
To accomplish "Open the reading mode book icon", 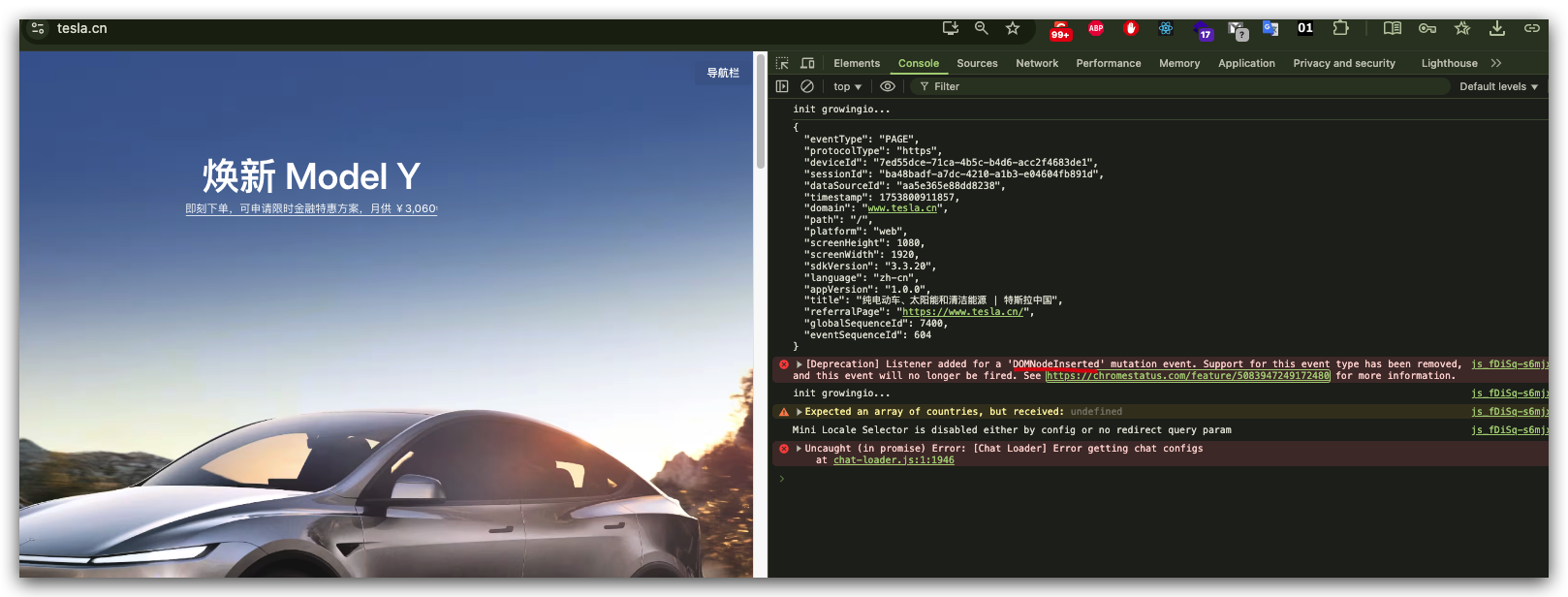I will pyautogui.click(x=1393, y=28).
